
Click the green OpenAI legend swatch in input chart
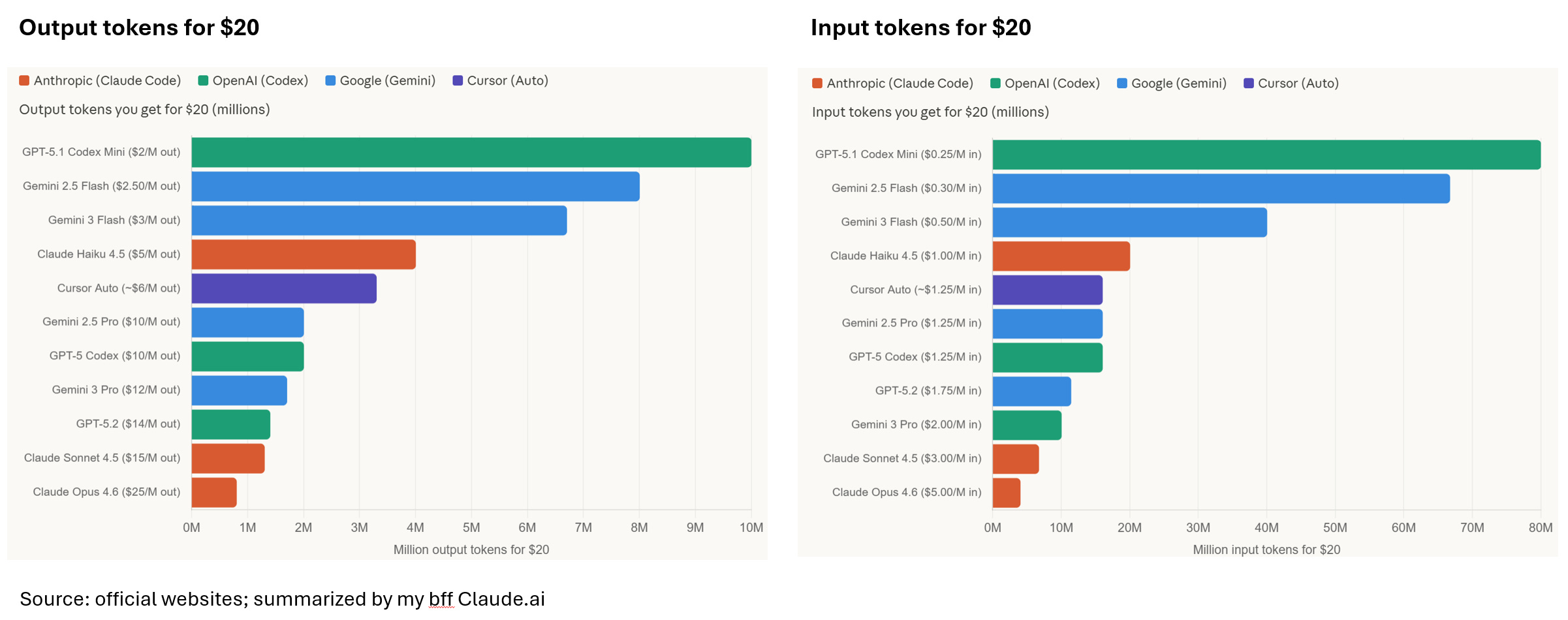[x=996, y=84]
